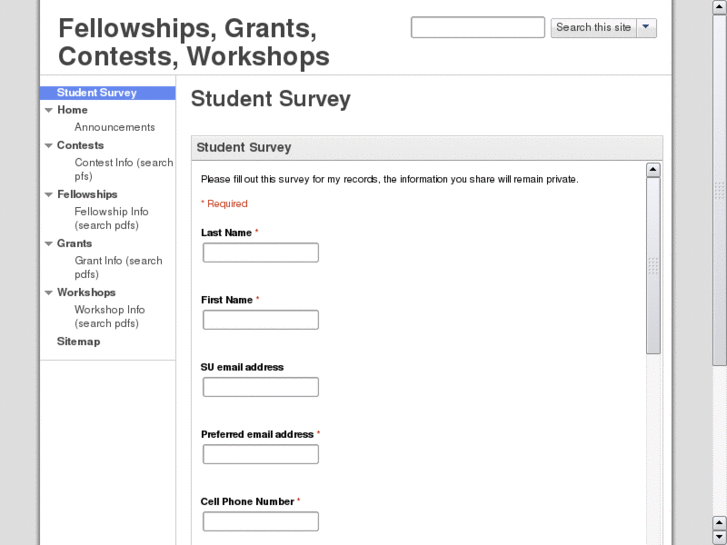The width and height of the screenshot is (727, 545).
Task: Click the First Name input field
Action: tap(260, 320)
